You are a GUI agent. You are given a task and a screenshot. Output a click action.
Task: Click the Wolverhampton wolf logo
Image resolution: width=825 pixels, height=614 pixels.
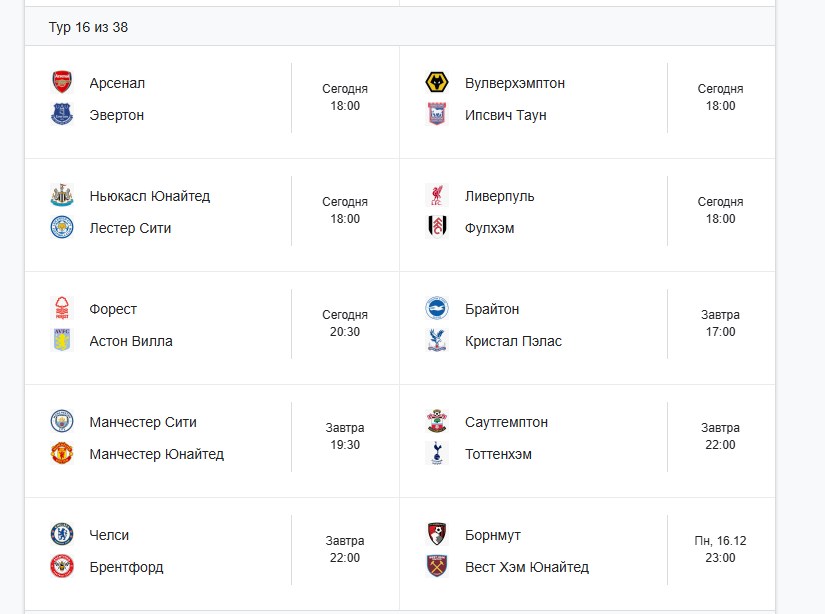pos(437,83)
